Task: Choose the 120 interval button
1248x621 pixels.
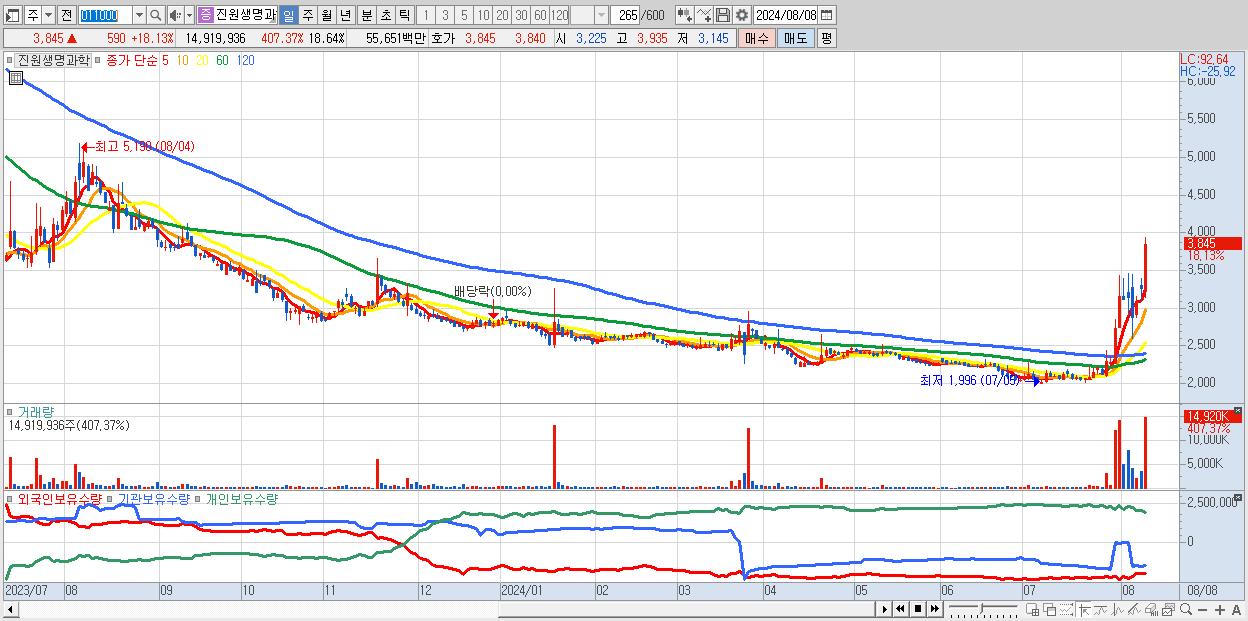Action: tap(560, 15)
